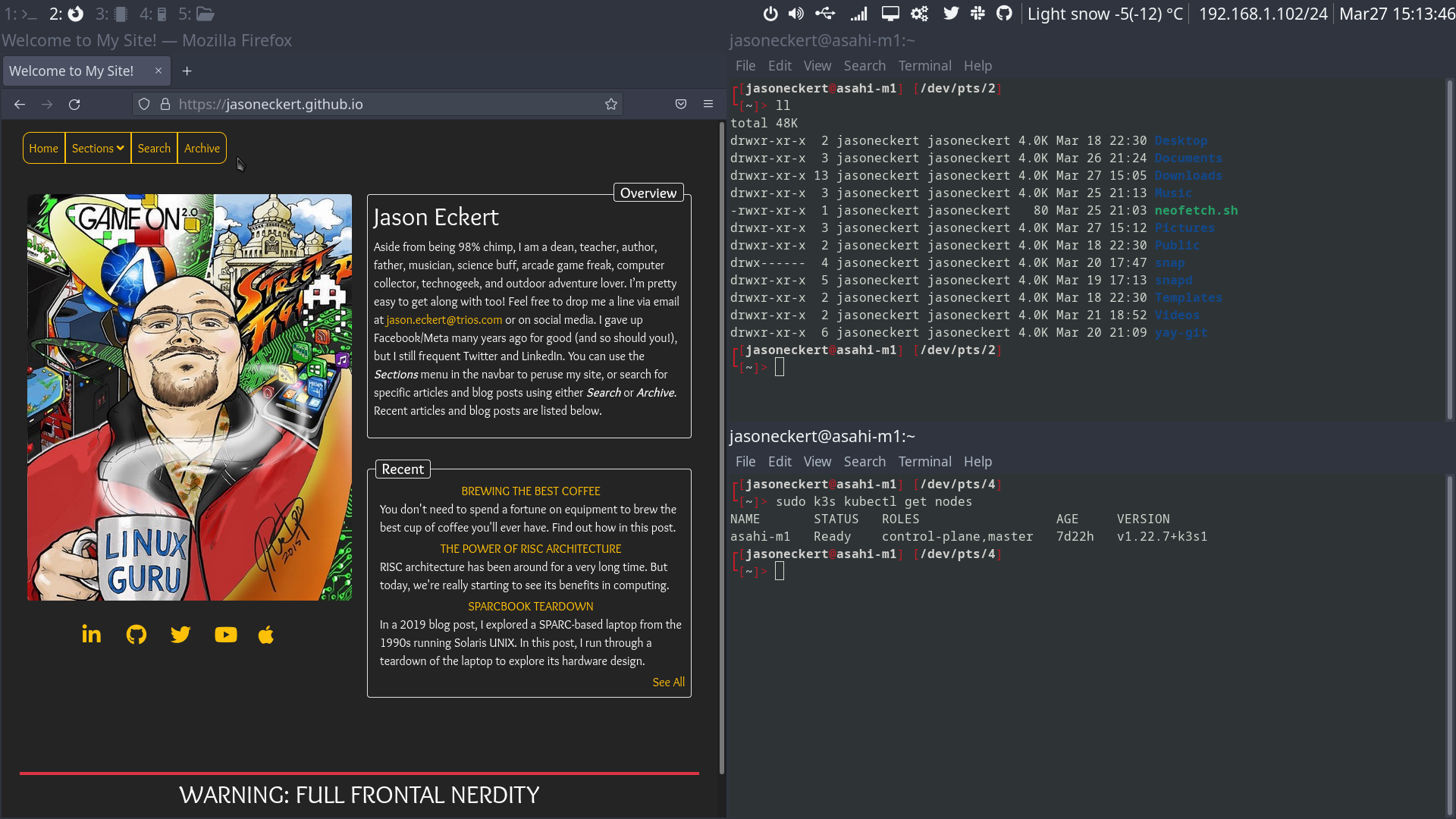
Task: Click the Home menu item
Action: click(43, 148)
